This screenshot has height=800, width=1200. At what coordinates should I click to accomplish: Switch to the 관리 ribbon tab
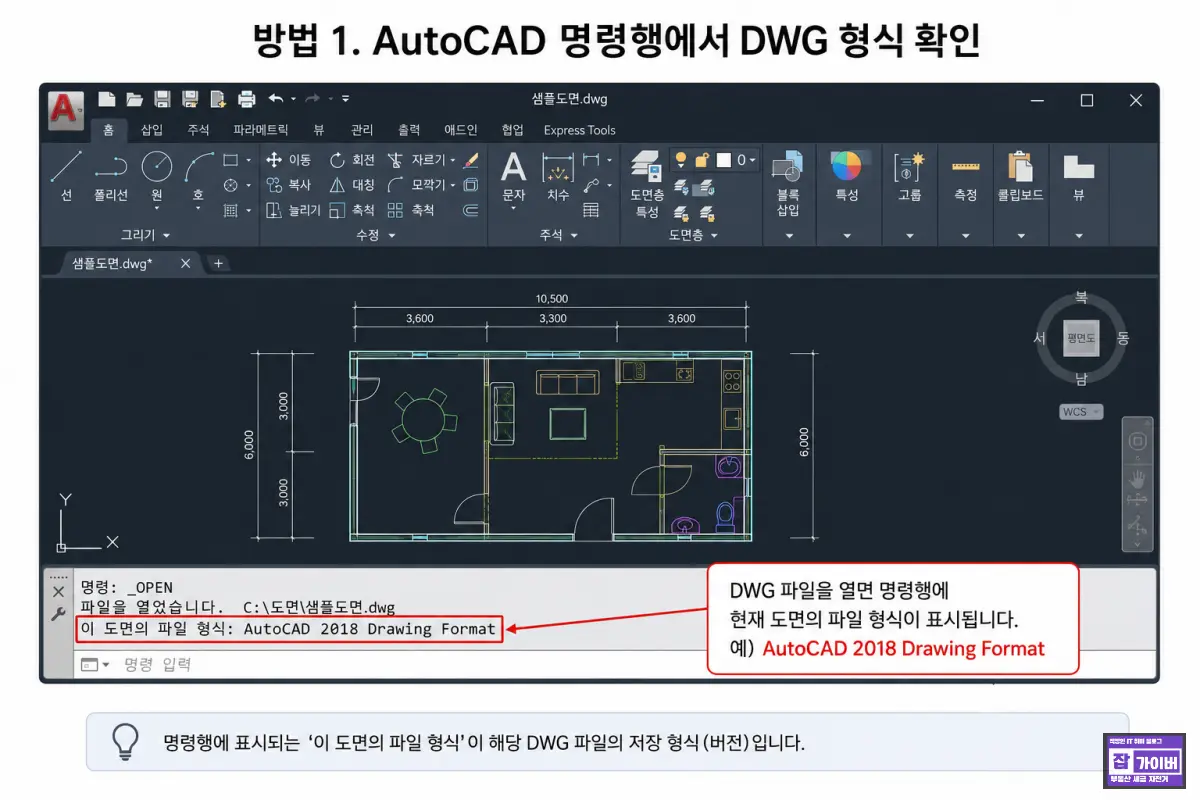tap(362, 130)
